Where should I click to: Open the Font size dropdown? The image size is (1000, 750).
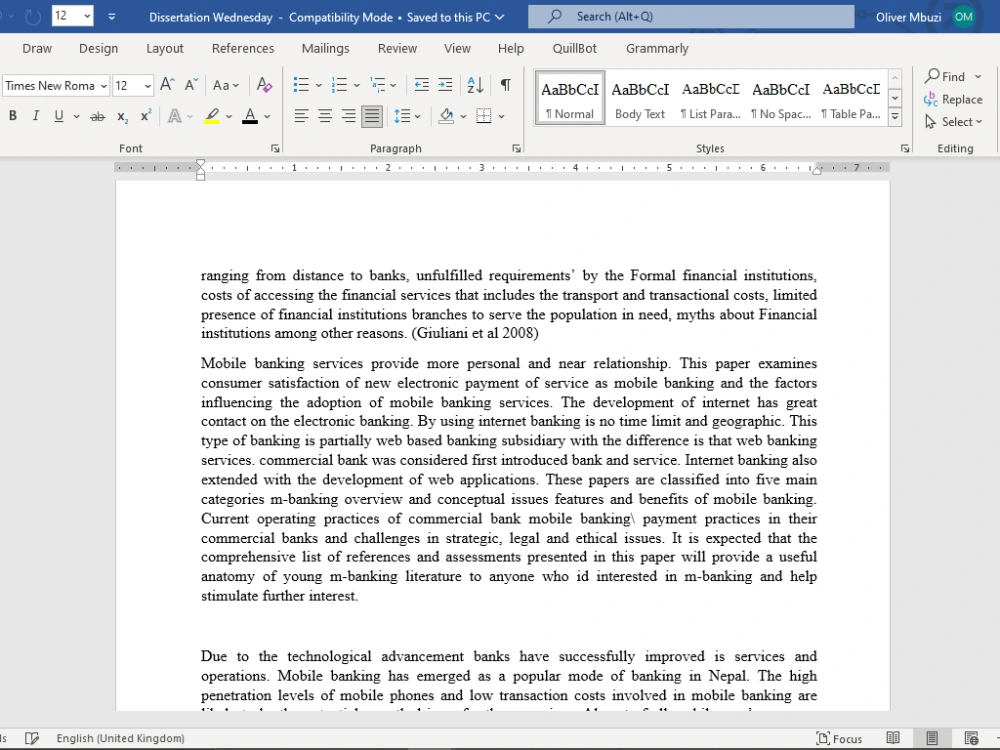[147, 85]
